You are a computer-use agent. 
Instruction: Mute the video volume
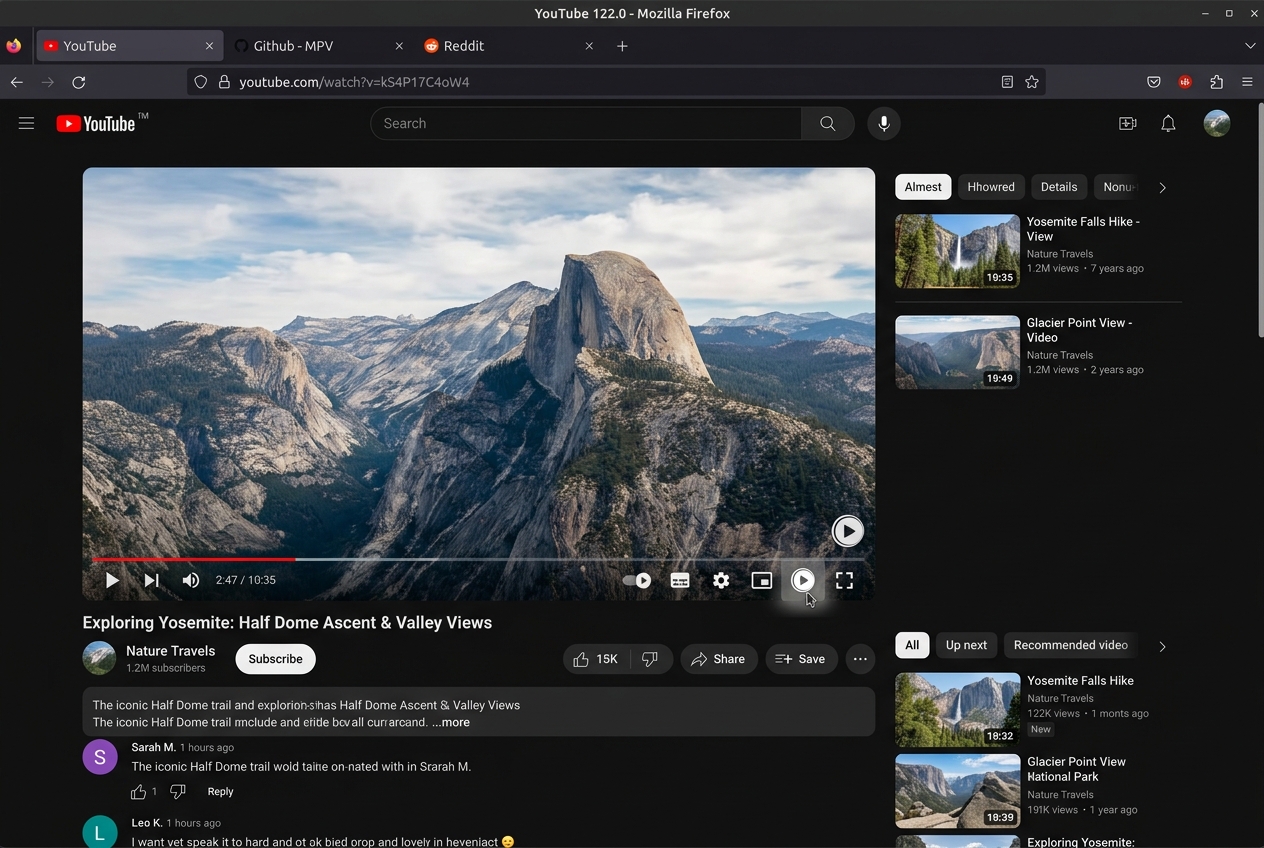[190, 580]
